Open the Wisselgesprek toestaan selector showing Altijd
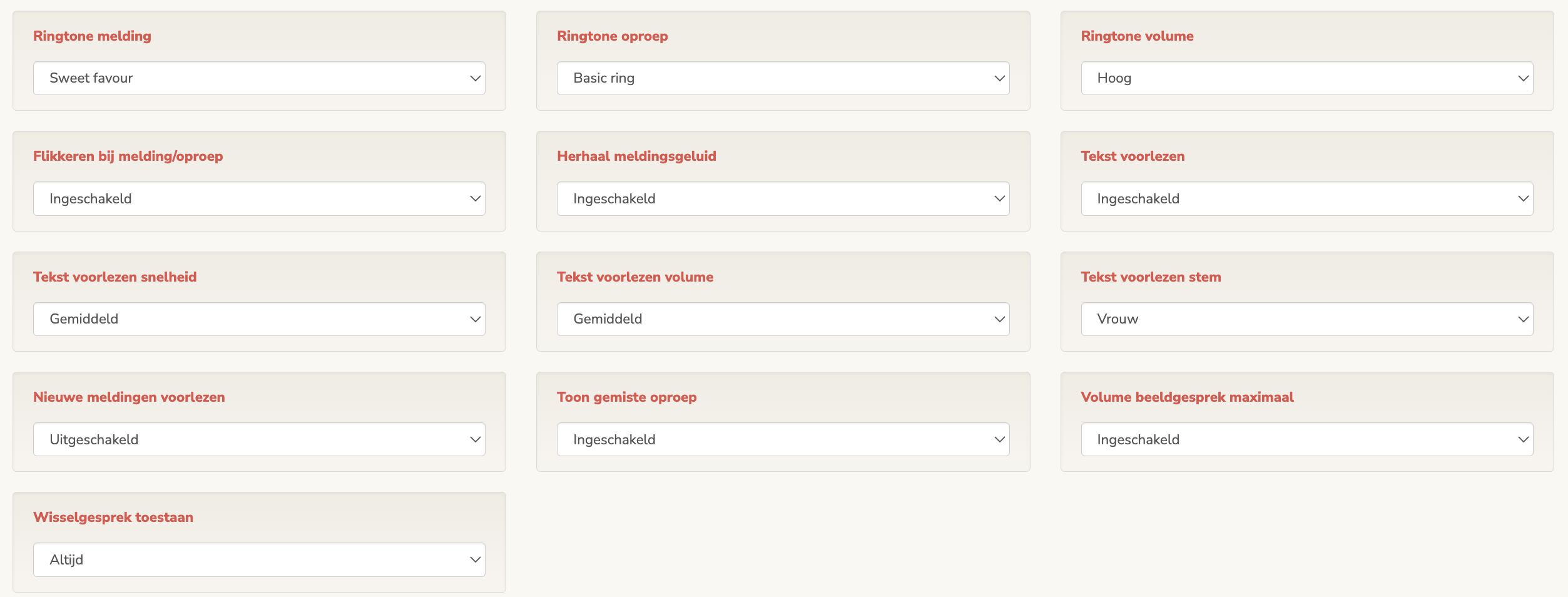 point(259,559)
